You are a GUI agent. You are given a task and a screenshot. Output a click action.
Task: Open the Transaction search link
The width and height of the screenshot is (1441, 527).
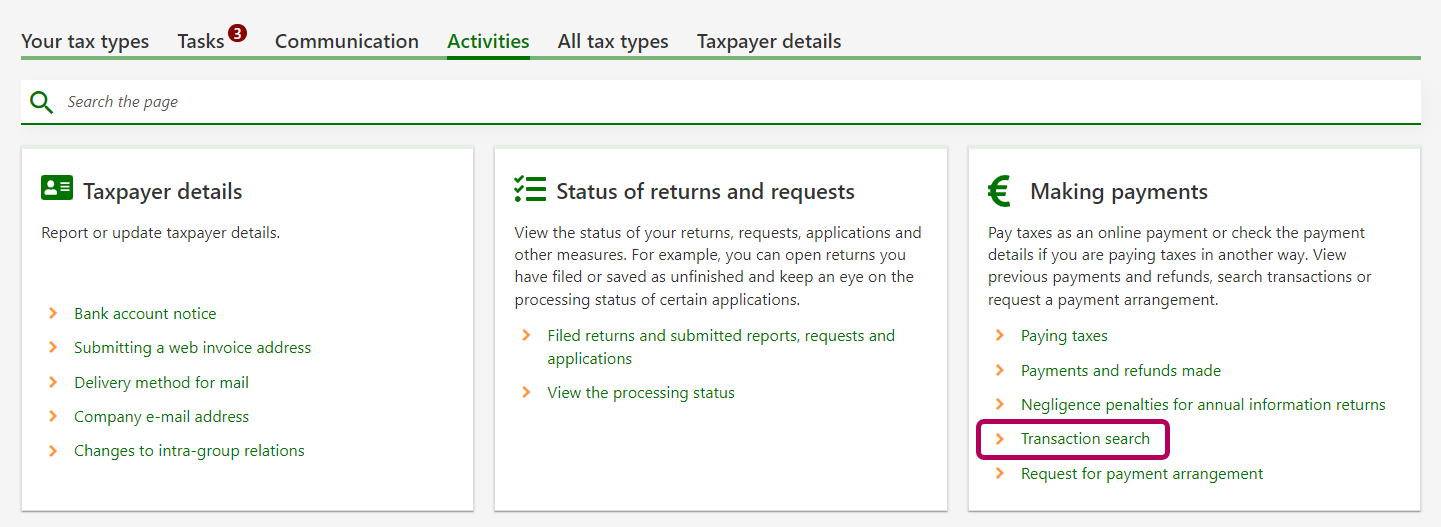(1085, 439)
